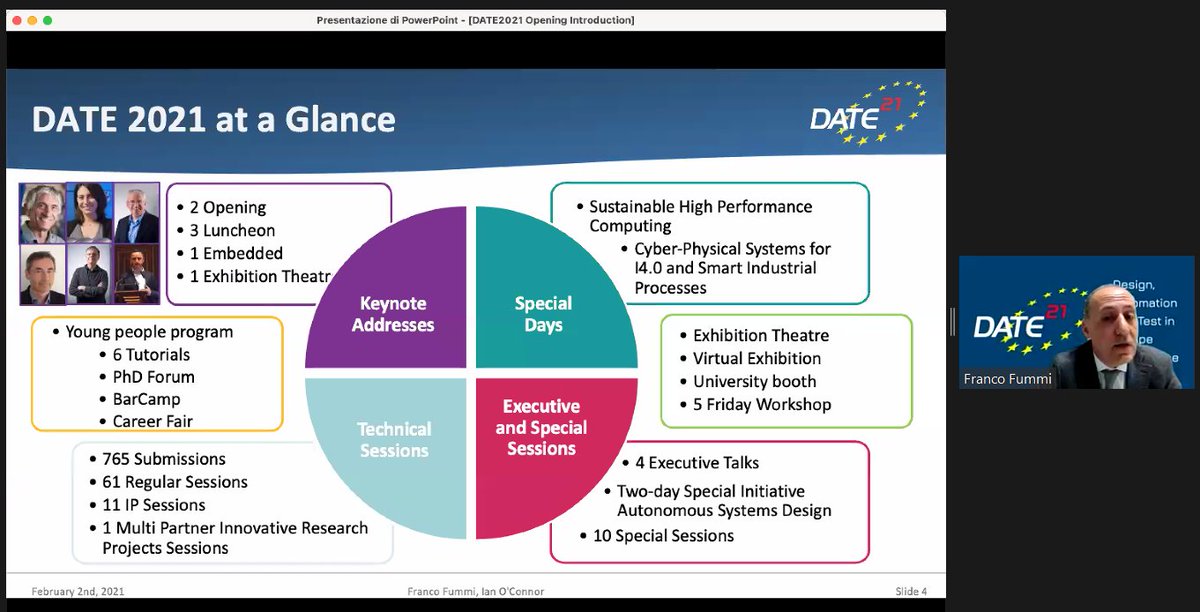Click the red close traffic light button
1200x612 pixels.
tap(16, 18)
